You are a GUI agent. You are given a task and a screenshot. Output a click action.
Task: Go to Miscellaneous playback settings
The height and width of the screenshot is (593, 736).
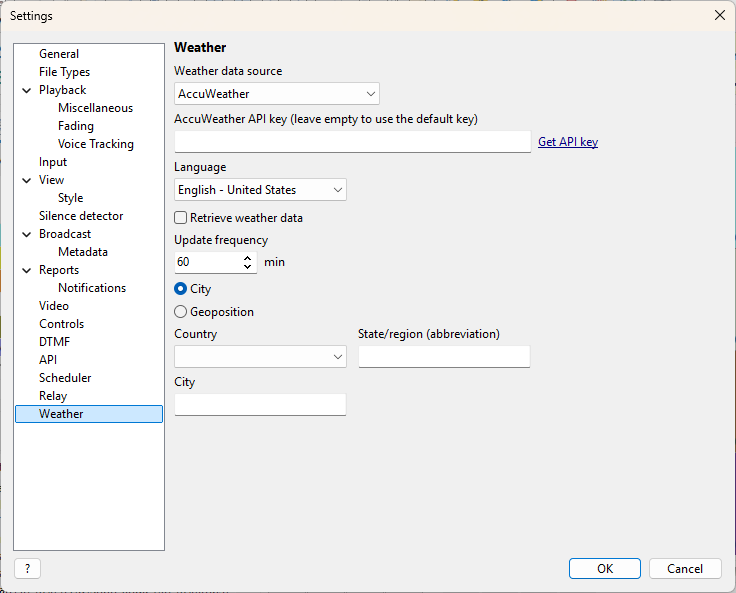[x=95, y=108]
